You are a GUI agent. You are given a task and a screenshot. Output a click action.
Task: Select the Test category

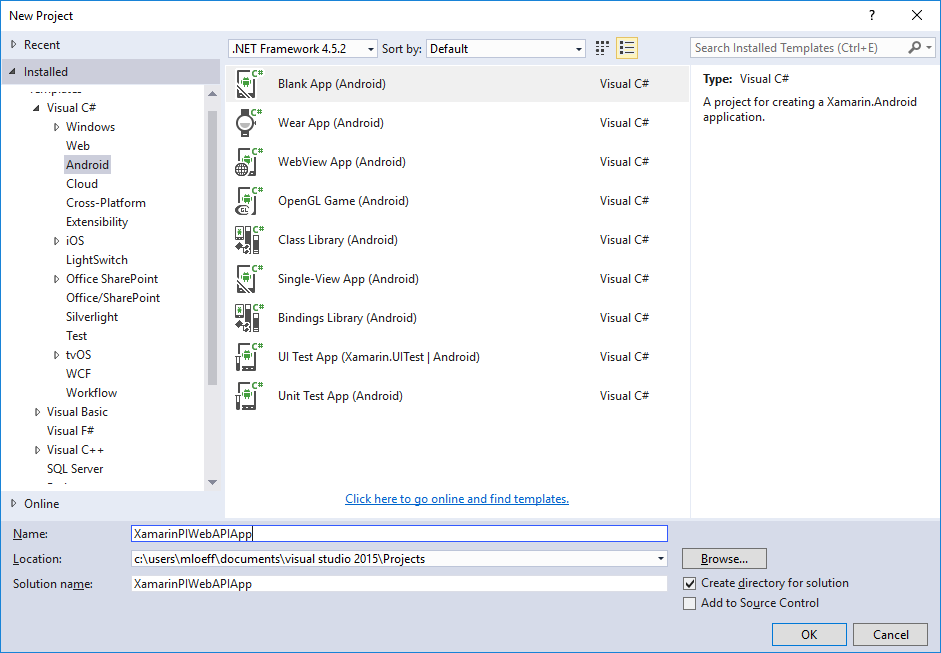pyautogui.click(x=77, y=336)
